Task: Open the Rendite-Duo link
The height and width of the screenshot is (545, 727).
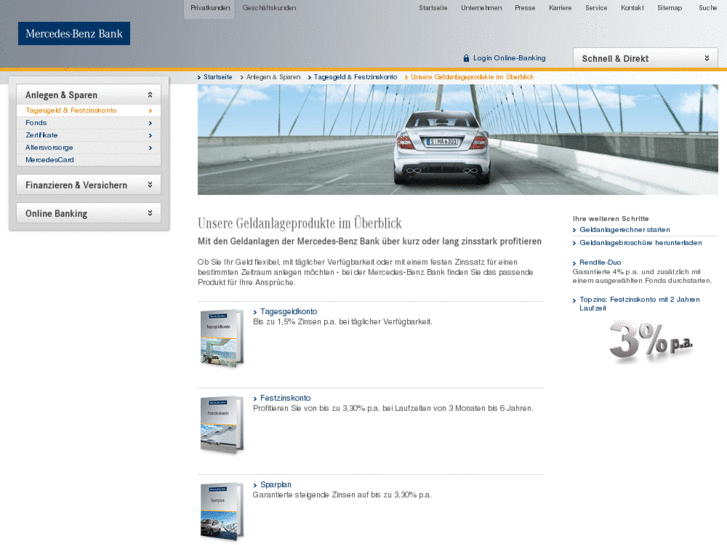Action: click(600, 263)
